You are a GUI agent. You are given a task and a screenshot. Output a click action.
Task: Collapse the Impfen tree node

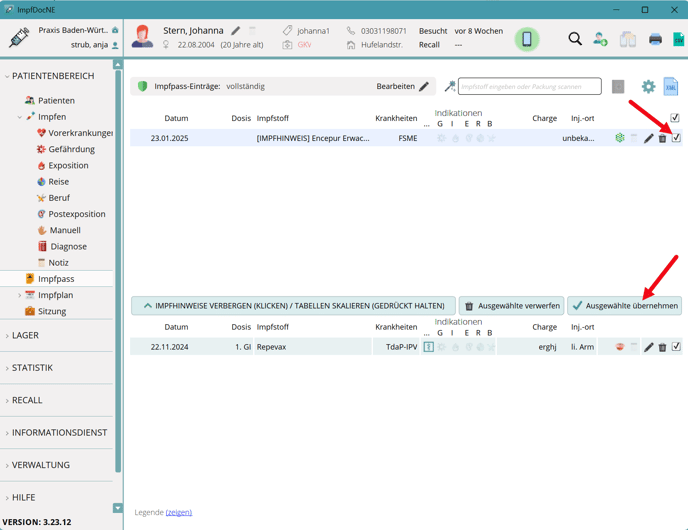tap(19, 117)
